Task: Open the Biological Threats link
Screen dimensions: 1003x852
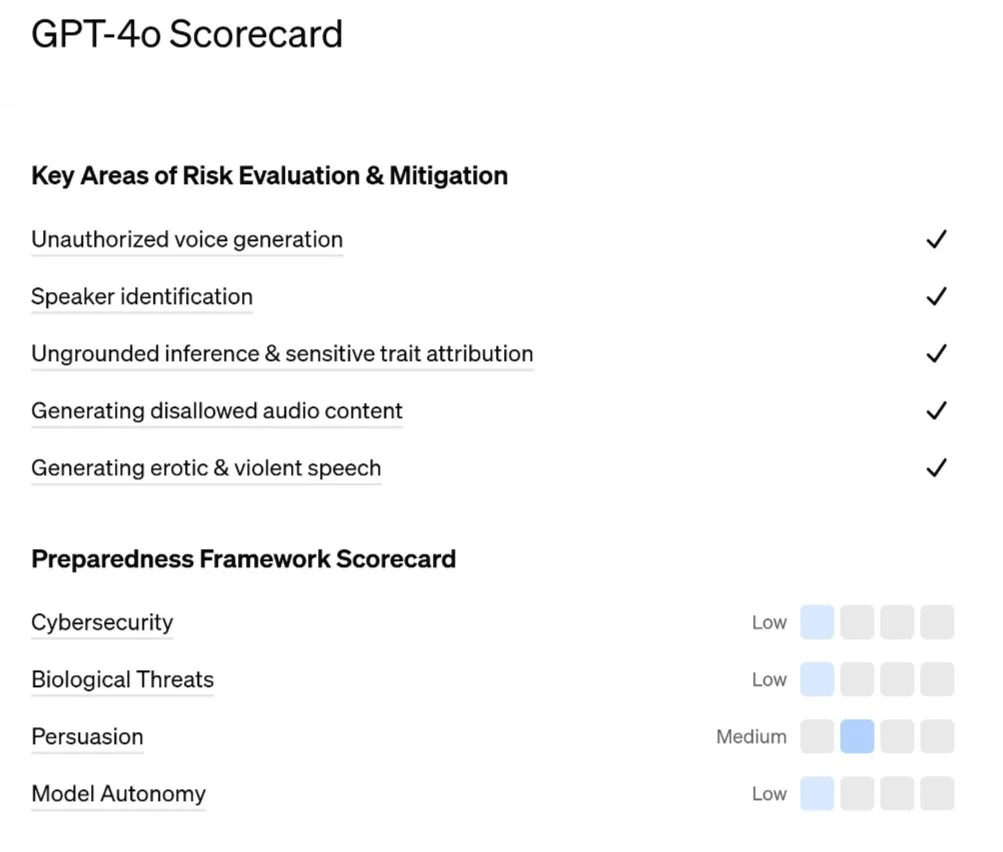Action: click(x=122, y=679)
